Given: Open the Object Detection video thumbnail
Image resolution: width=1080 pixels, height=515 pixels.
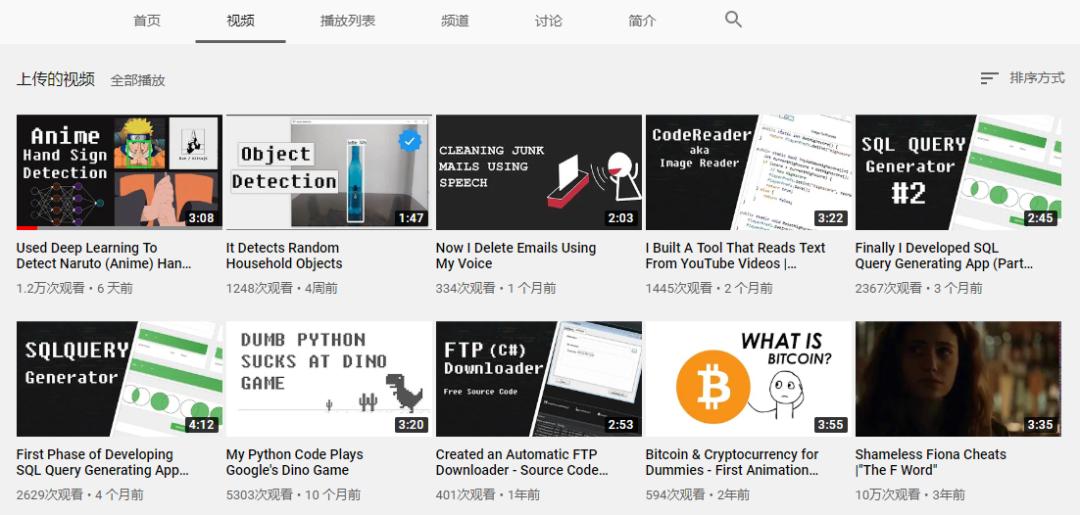Looking at the screenshot, I should pos(329,172).
